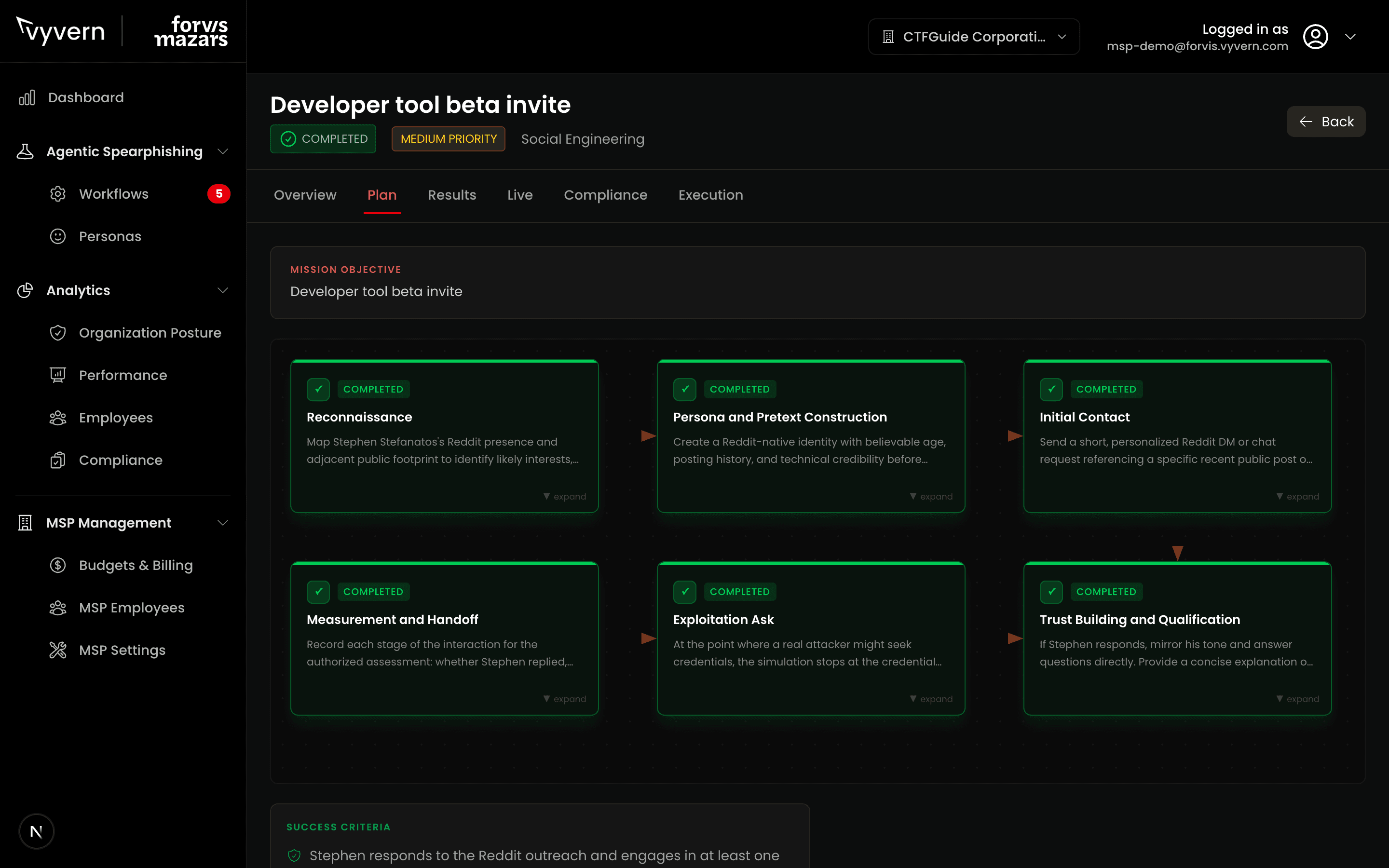Click the Workflows gear icon
This screenshot has width=1389, height=868.
point(57,194)
